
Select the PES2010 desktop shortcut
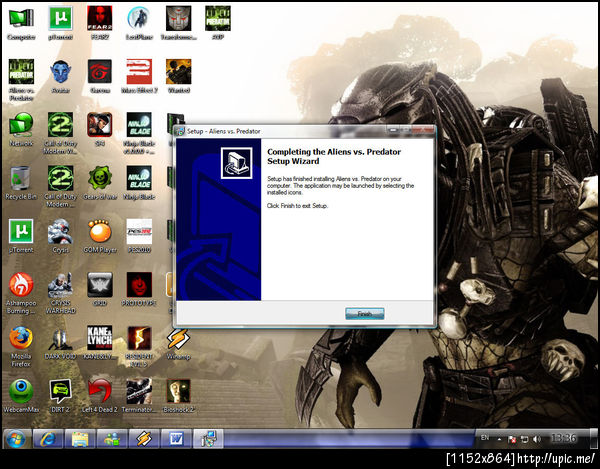point(139,236)
